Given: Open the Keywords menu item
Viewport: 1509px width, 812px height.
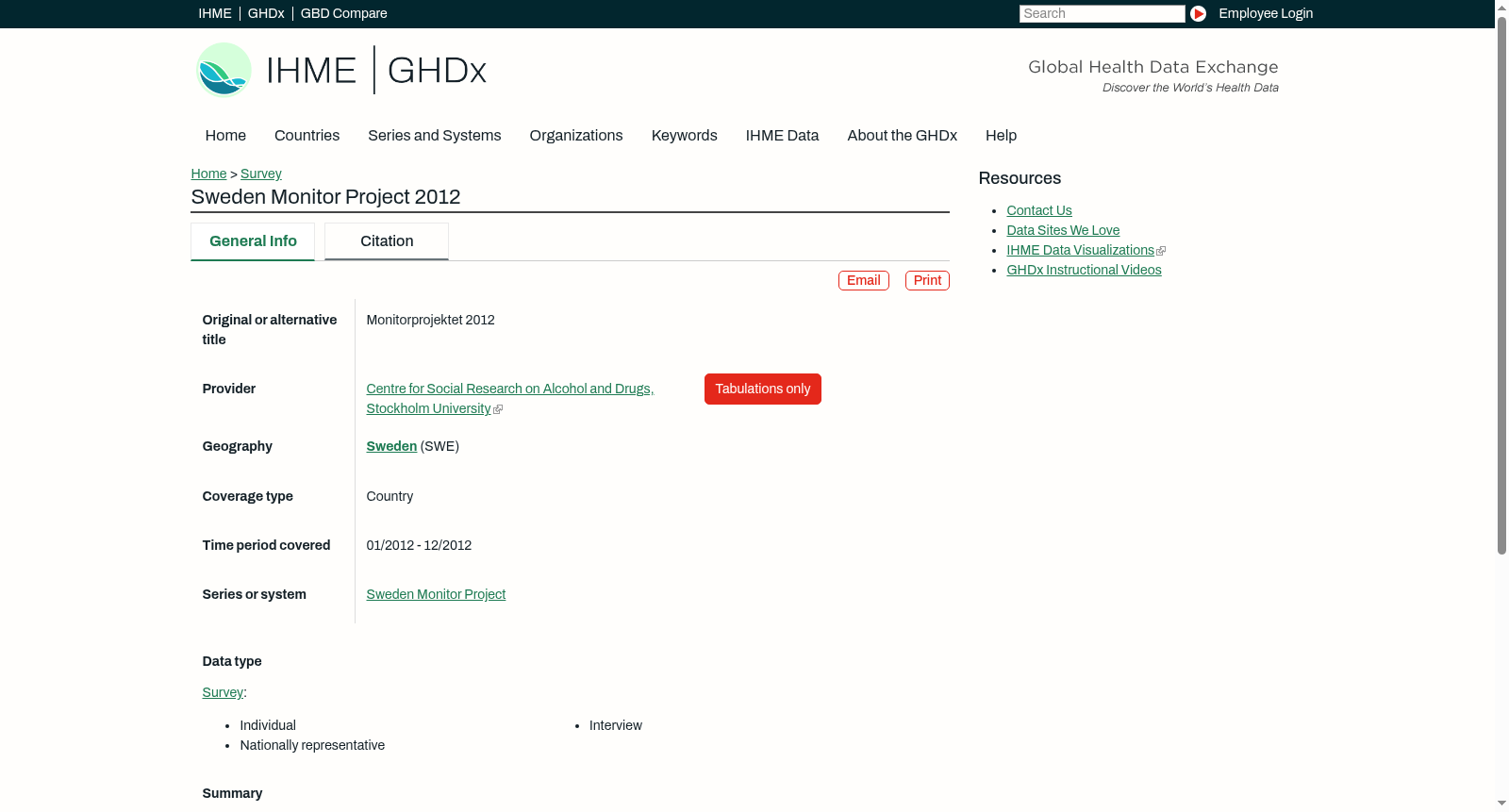Looking at the screenshot, I should (x=684, y=135).
